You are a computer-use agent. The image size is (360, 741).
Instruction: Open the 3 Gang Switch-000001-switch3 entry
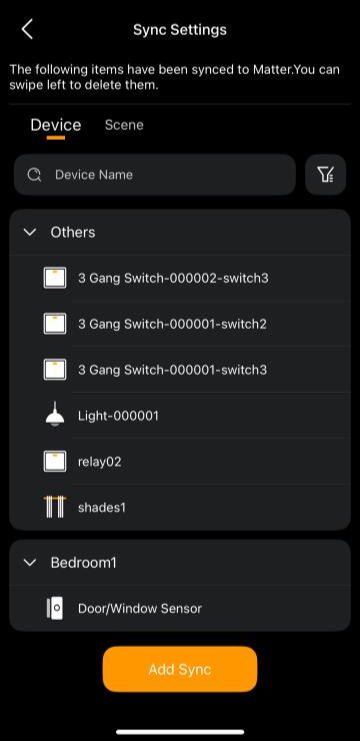[x=180, y=370]
